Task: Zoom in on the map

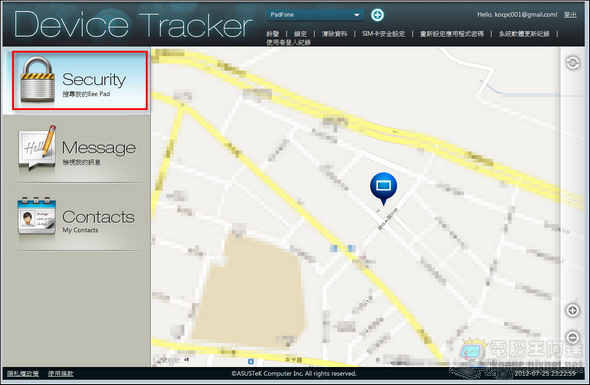Action: point(572,310)
